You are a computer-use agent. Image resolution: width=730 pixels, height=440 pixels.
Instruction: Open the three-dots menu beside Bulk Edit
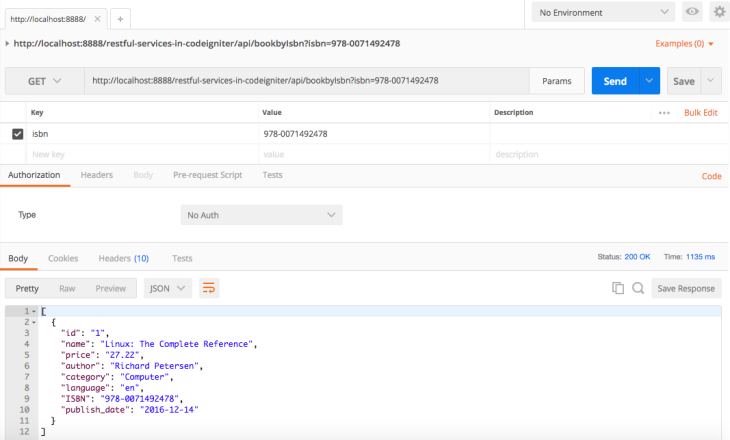[x=664, y=113]
